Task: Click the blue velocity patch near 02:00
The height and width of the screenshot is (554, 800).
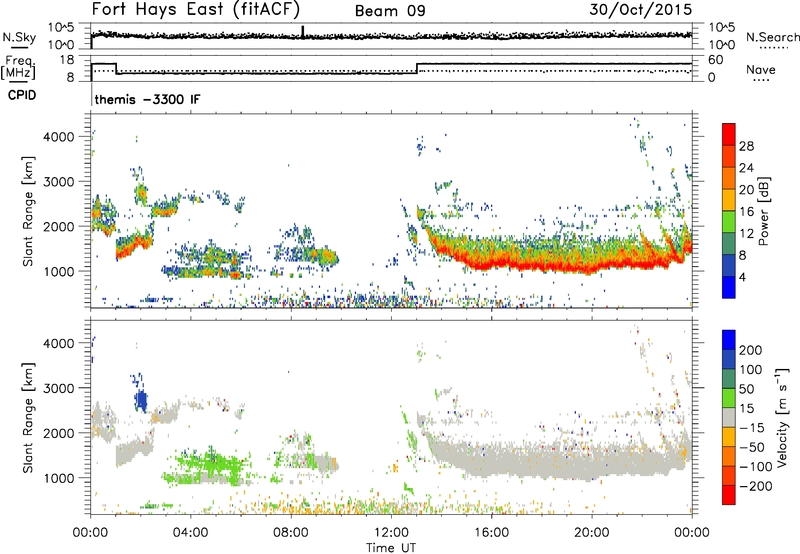Action: (141, 400)
